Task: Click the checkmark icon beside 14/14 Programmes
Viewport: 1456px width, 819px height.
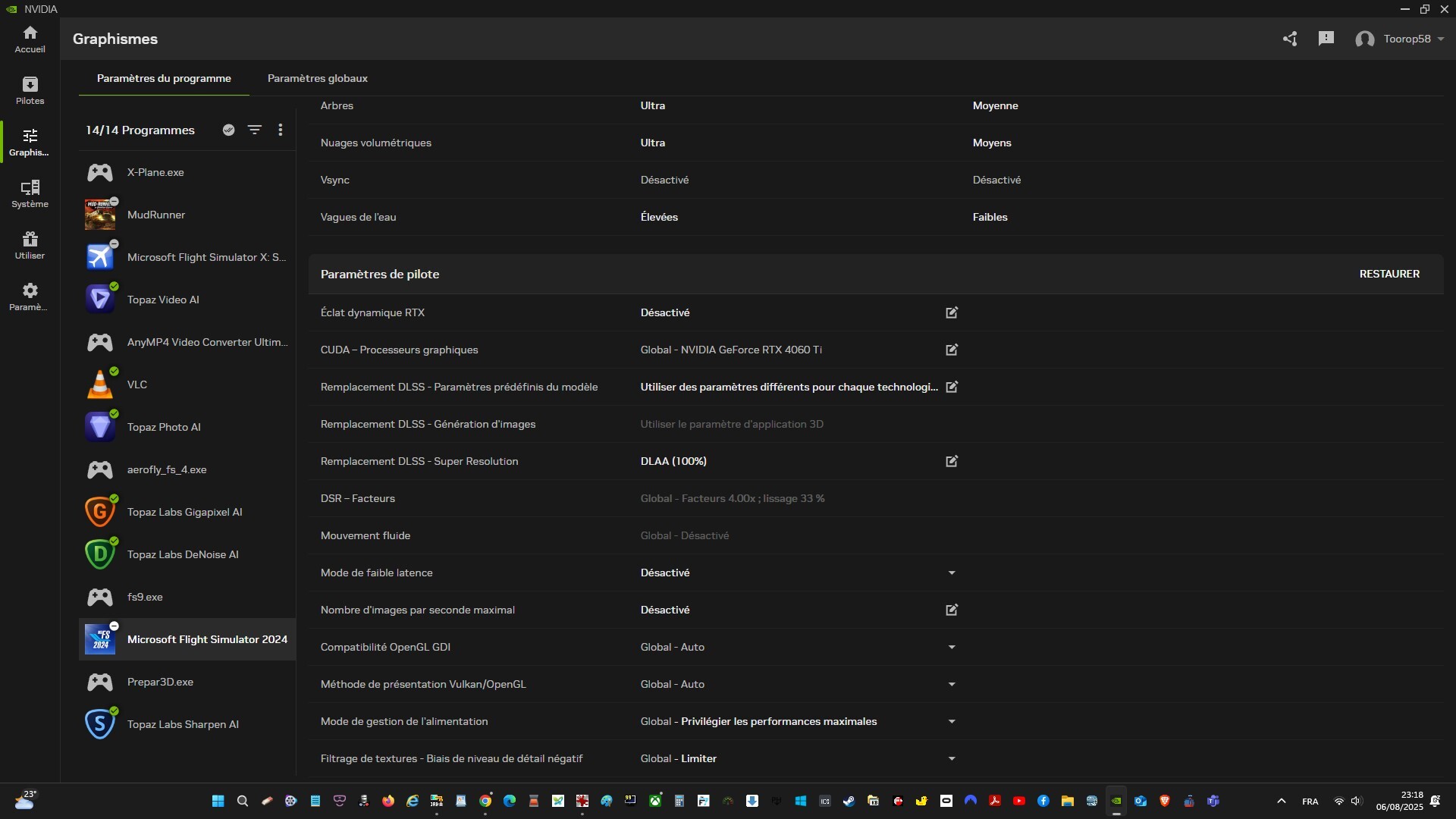Action: [x=228, y=130]
